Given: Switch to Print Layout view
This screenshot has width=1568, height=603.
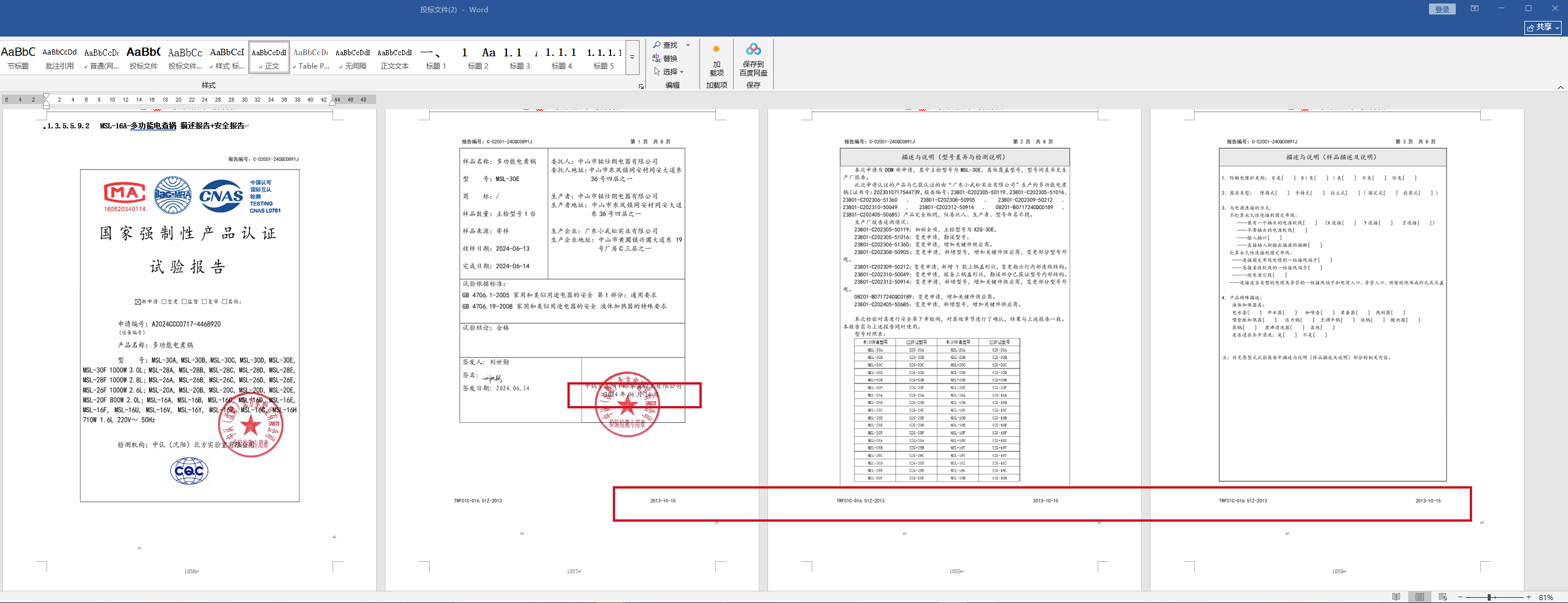Looking at the screenshot, I should [x=1420, y=597].
